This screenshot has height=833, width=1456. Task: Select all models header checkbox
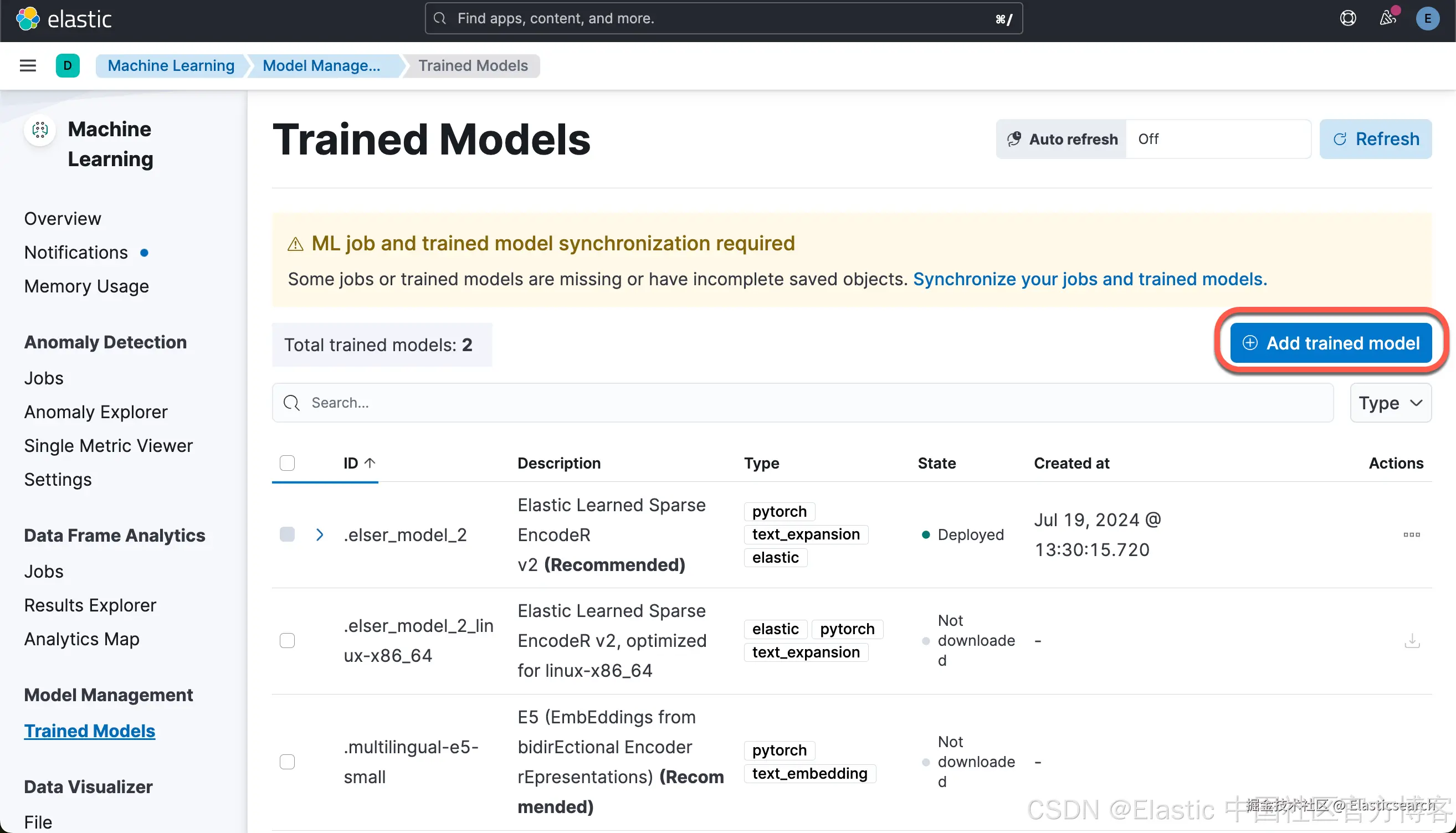pyautogui.click(x=287, y=463)
